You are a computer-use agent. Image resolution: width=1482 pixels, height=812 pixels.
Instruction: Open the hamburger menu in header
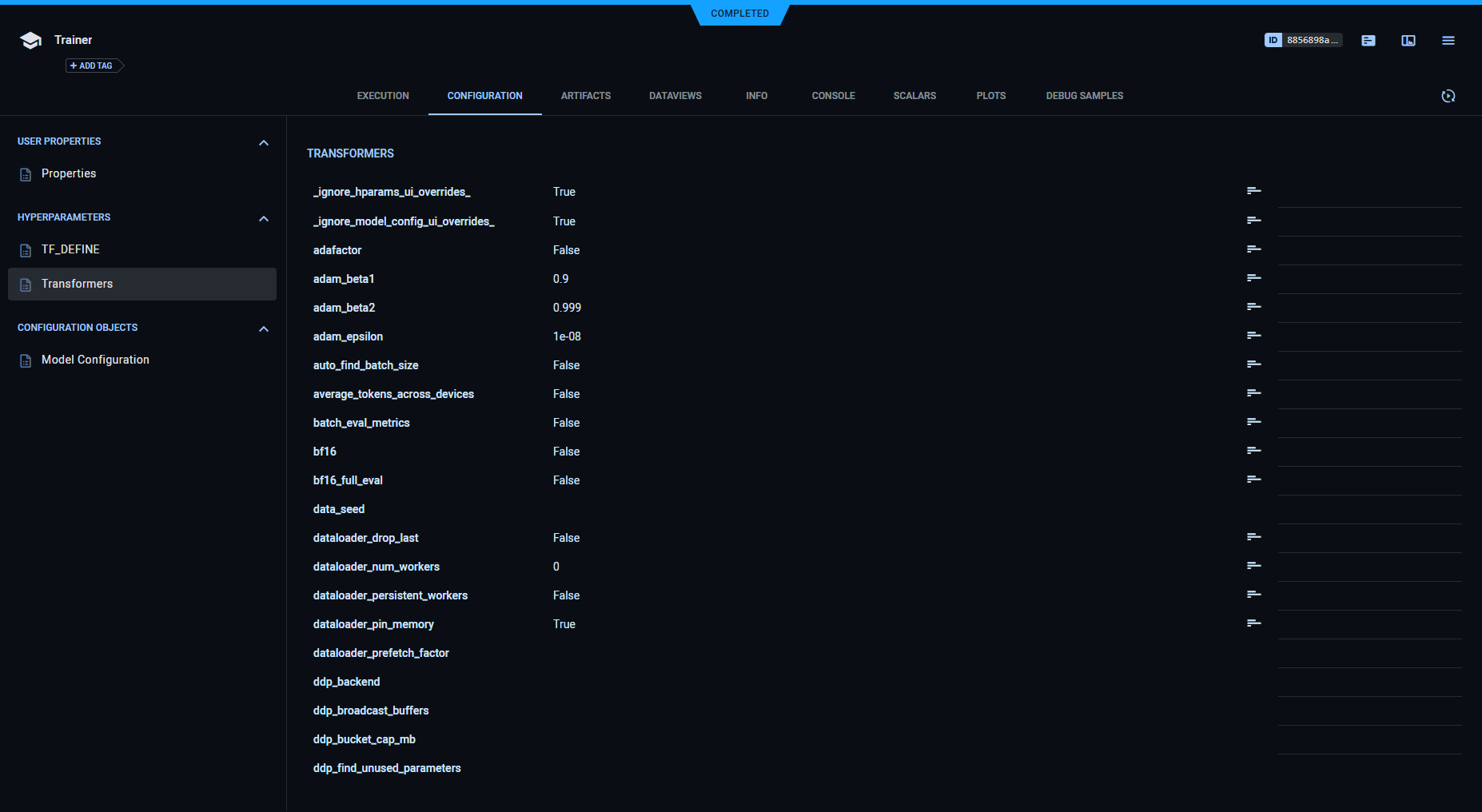(1448, 40)
